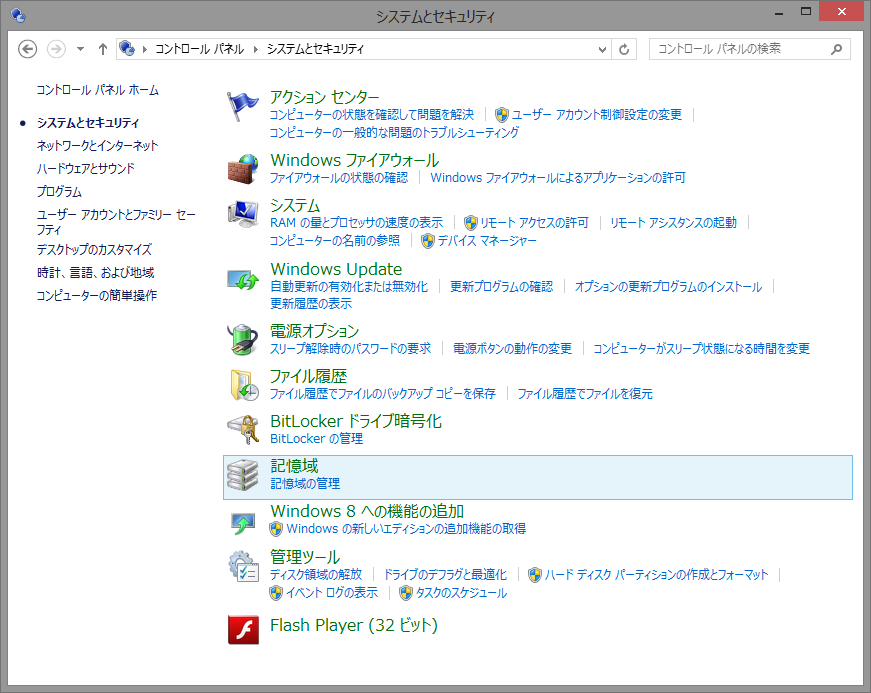Open コンピューターの名前の参照 link

(x=334, y=240)
